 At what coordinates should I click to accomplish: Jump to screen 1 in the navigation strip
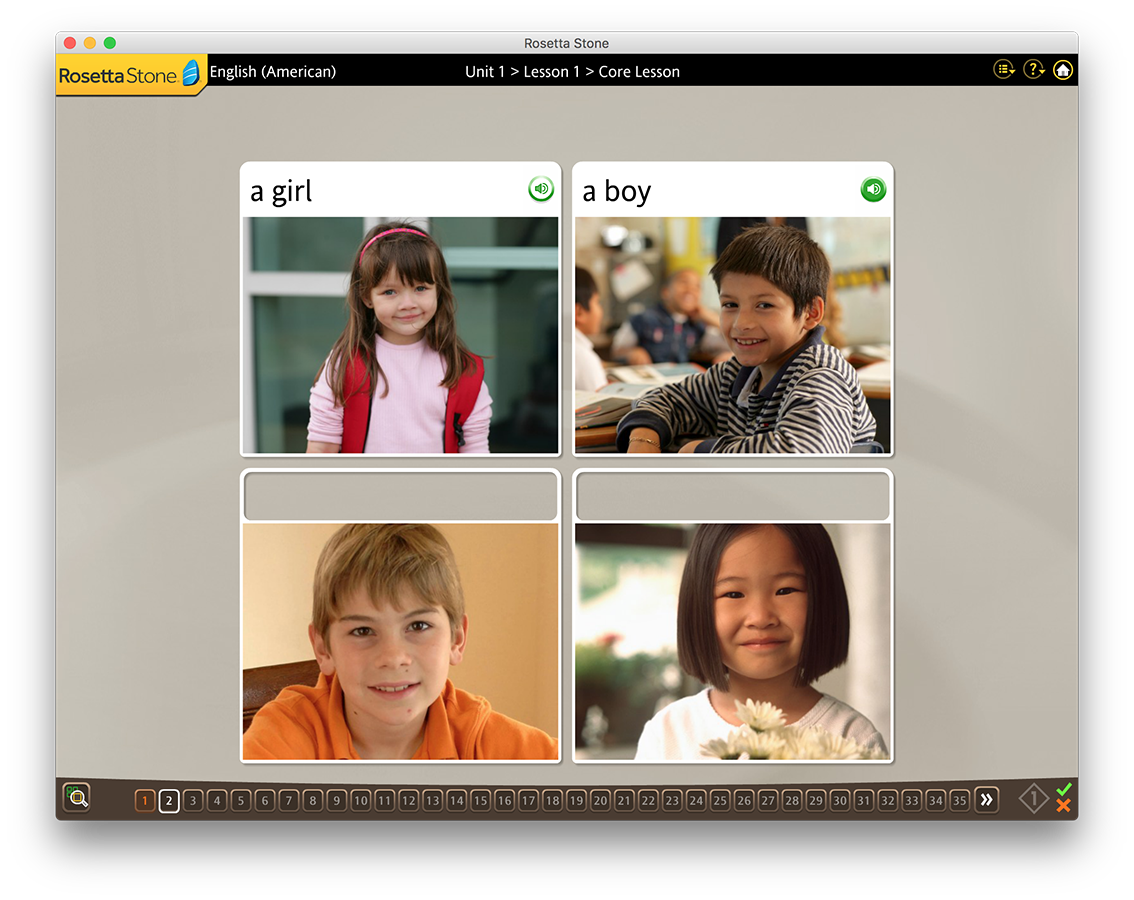pos(145,799)
